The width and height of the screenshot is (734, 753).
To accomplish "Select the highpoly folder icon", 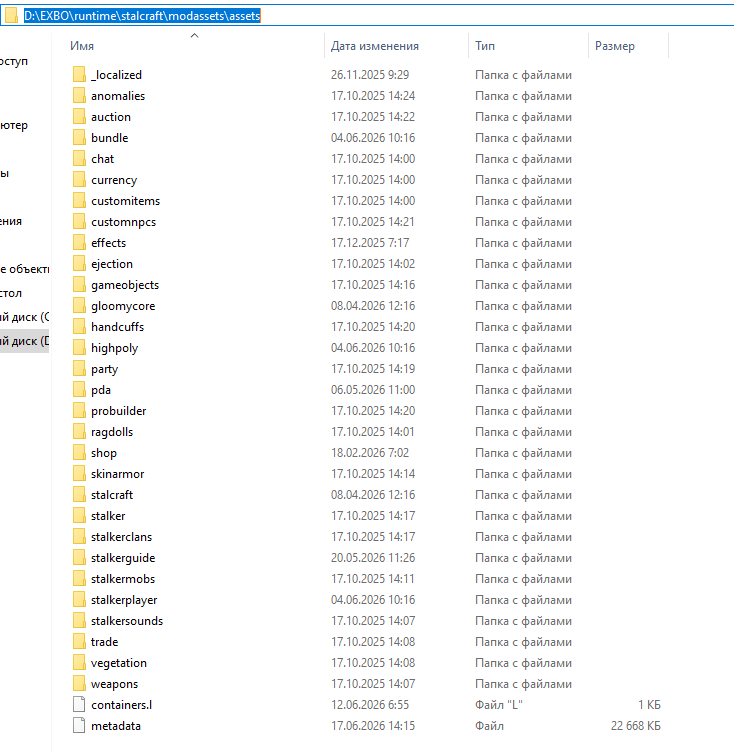I will [x=79, y=348].
